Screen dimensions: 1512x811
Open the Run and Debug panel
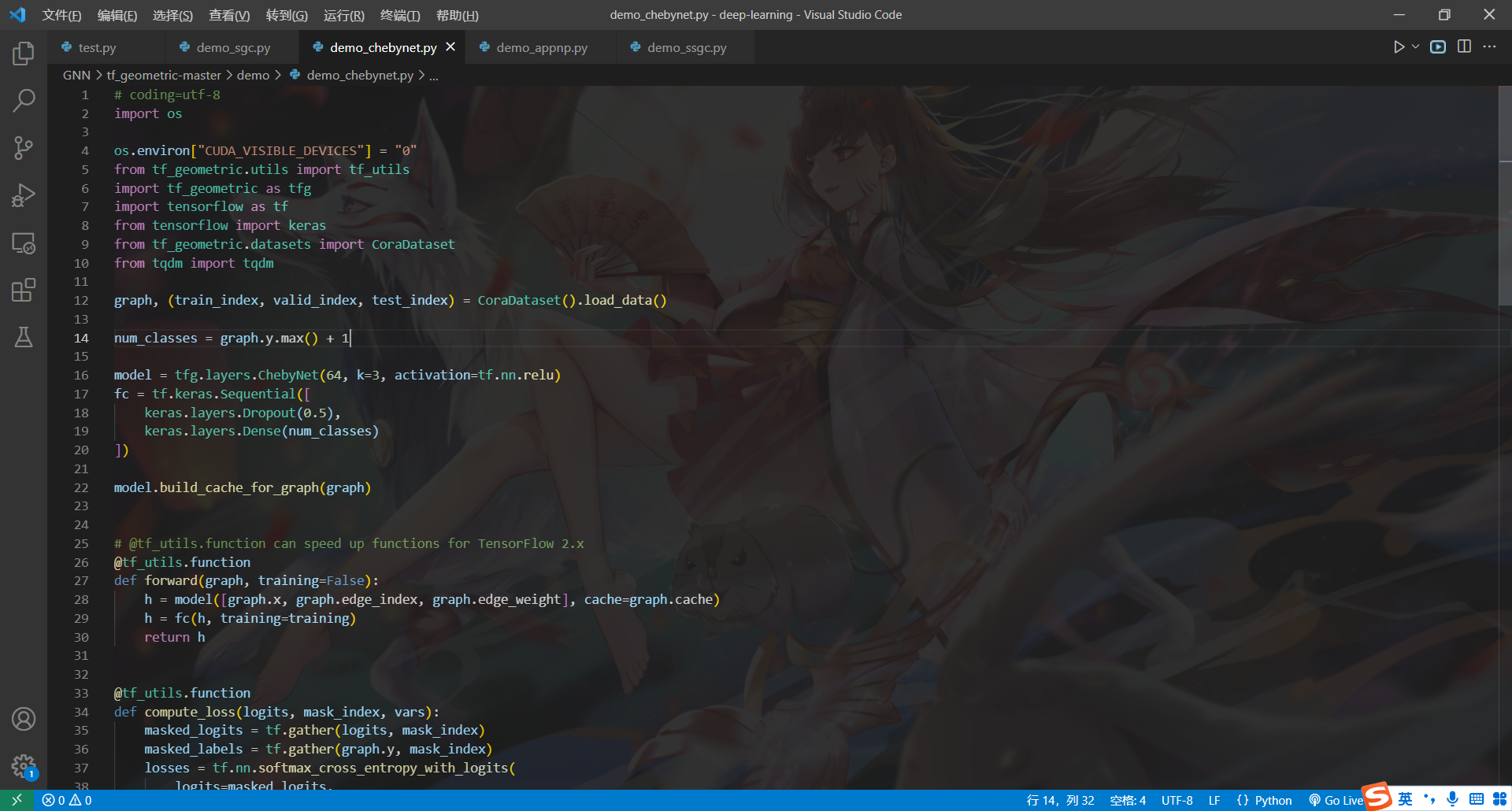pyautogui.click(x=23, y=195)
